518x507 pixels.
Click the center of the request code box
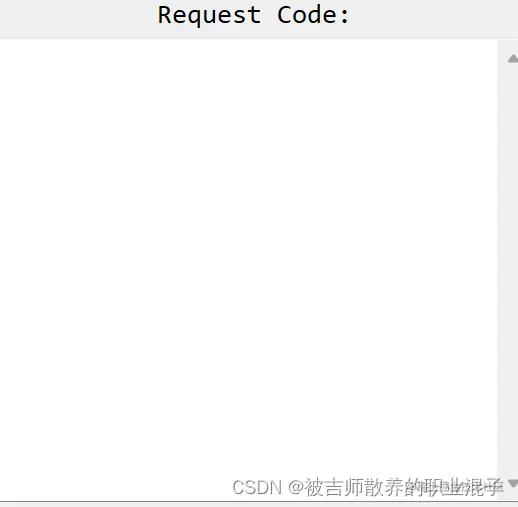pyautogui.click(x=249, y=270)
